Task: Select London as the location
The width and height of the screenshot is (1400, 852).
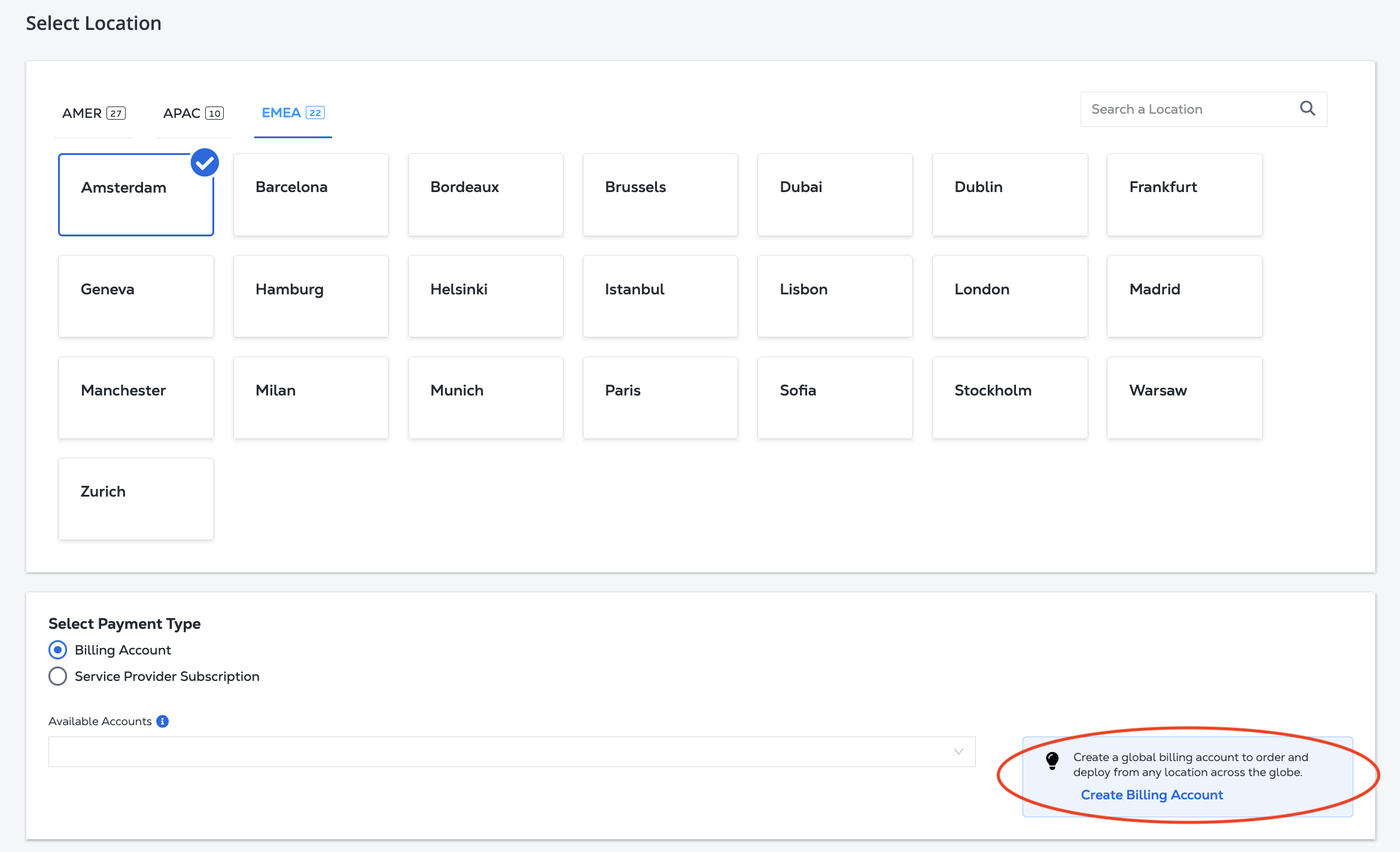Action: 1009,296
